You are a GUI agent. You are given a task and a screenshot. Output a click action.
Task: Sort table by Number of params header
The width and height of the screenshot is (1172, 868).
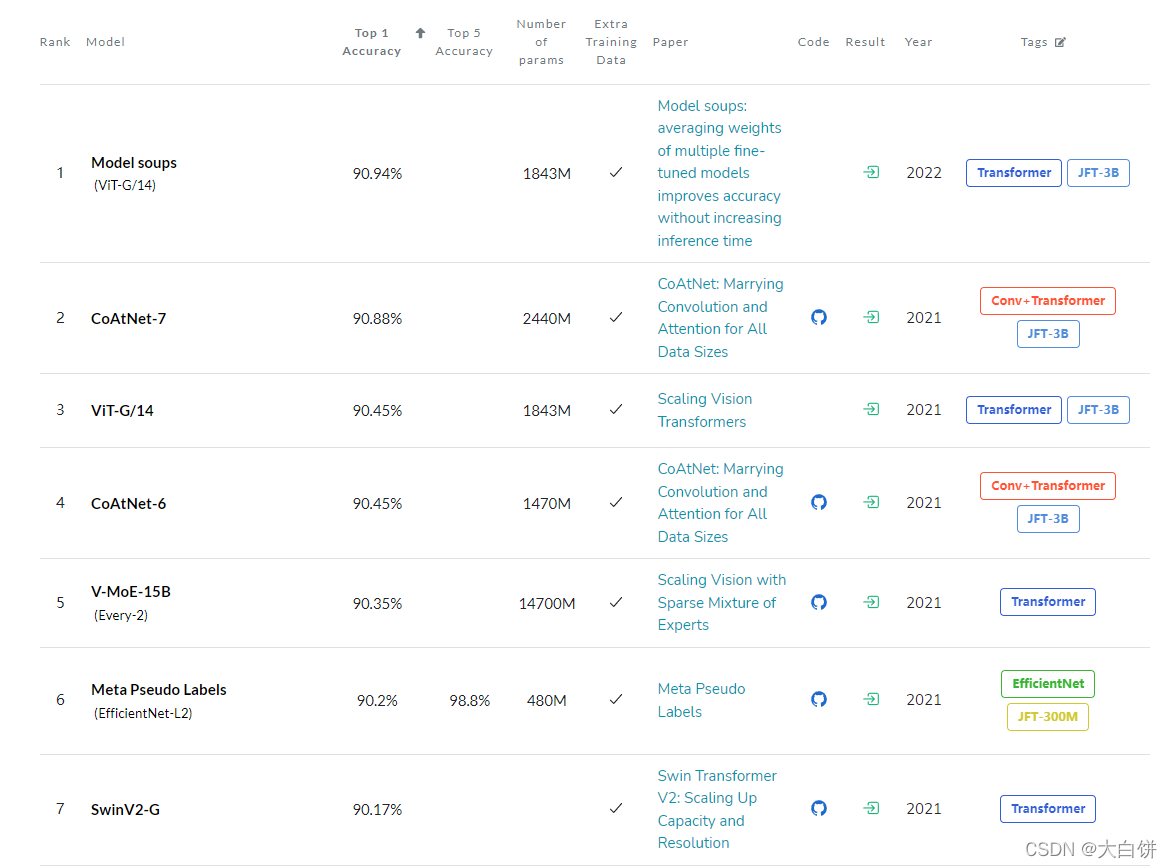(x=541, y=42)
